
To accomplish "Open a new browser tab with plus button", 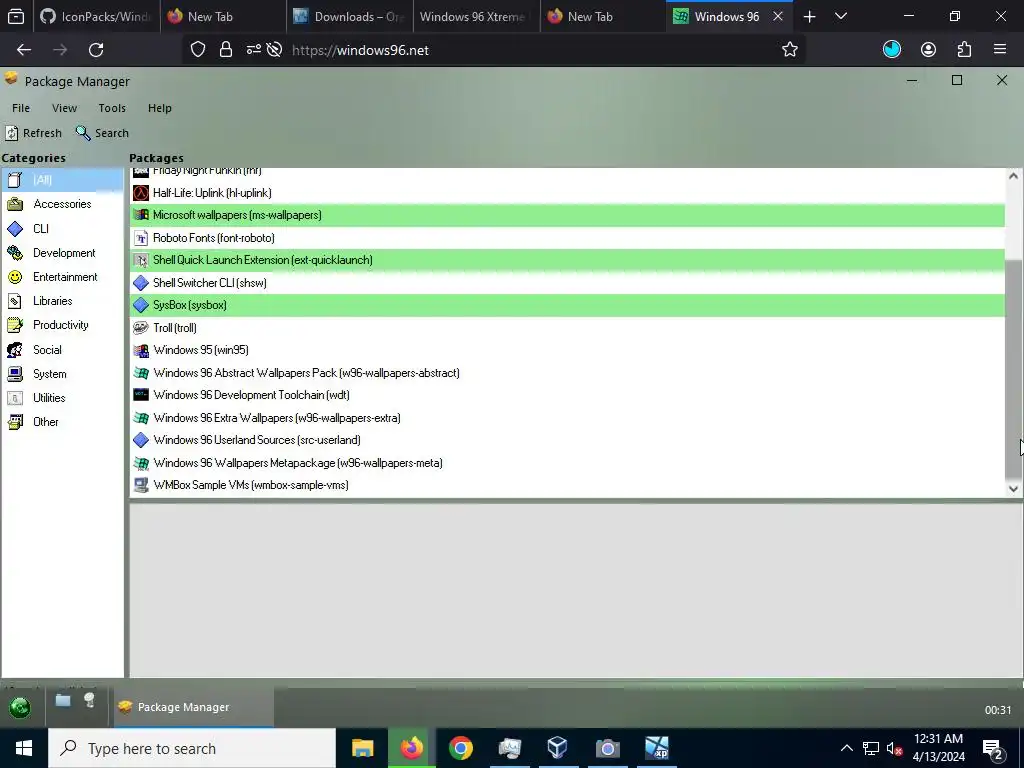I will tap(809, 17).
